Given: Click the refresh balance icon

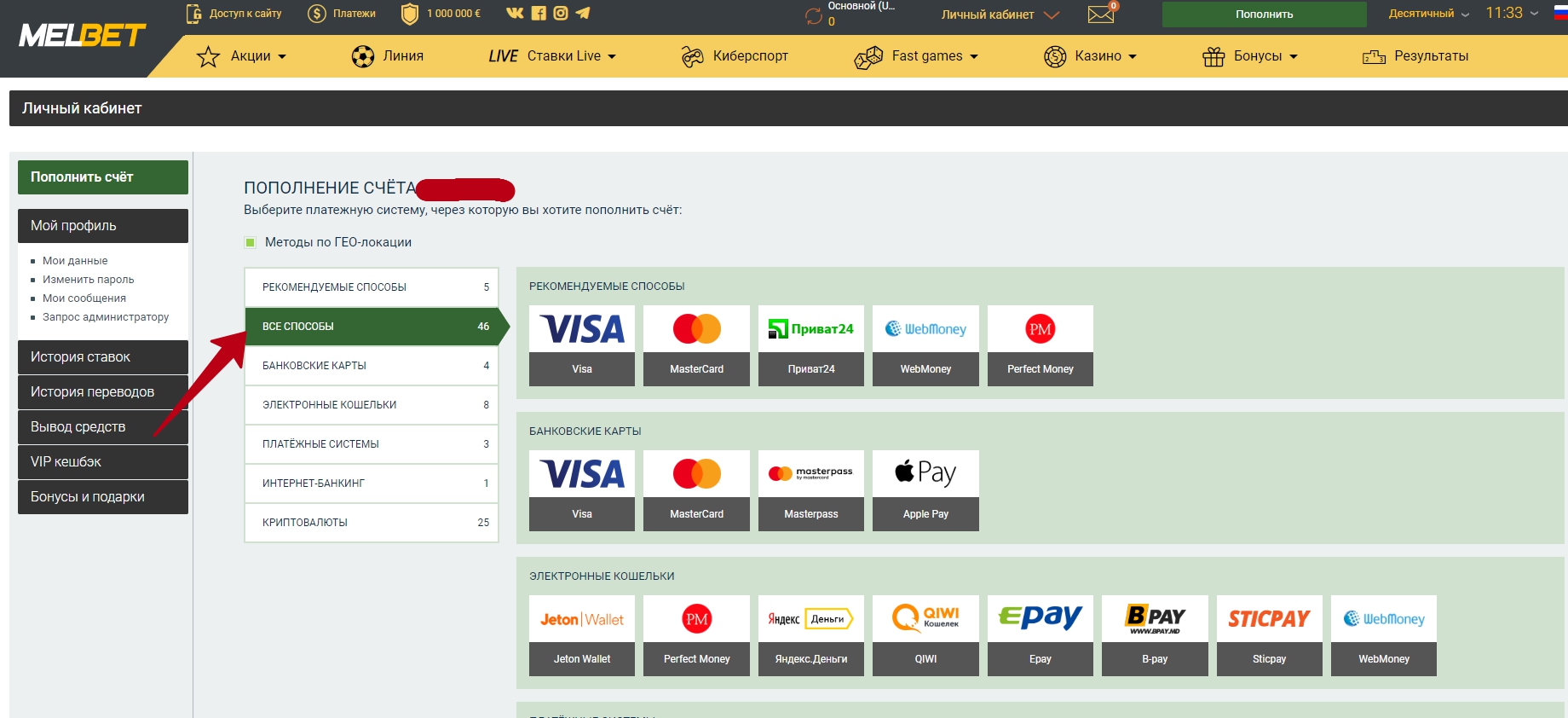Looking at the screenshot, I should point(813,15).
